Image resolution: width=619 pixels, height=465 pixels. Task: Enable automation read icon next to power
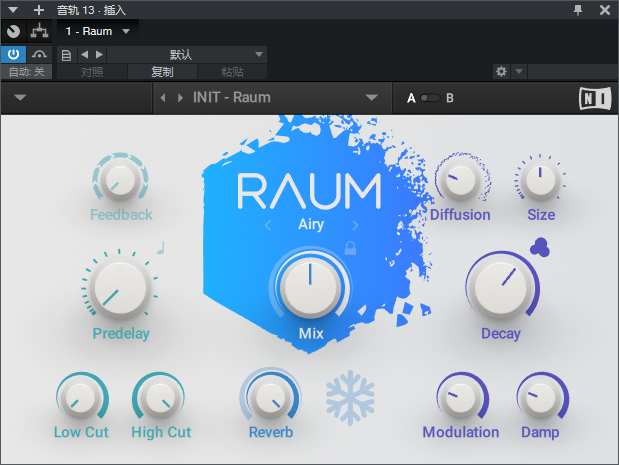[39, 54]
